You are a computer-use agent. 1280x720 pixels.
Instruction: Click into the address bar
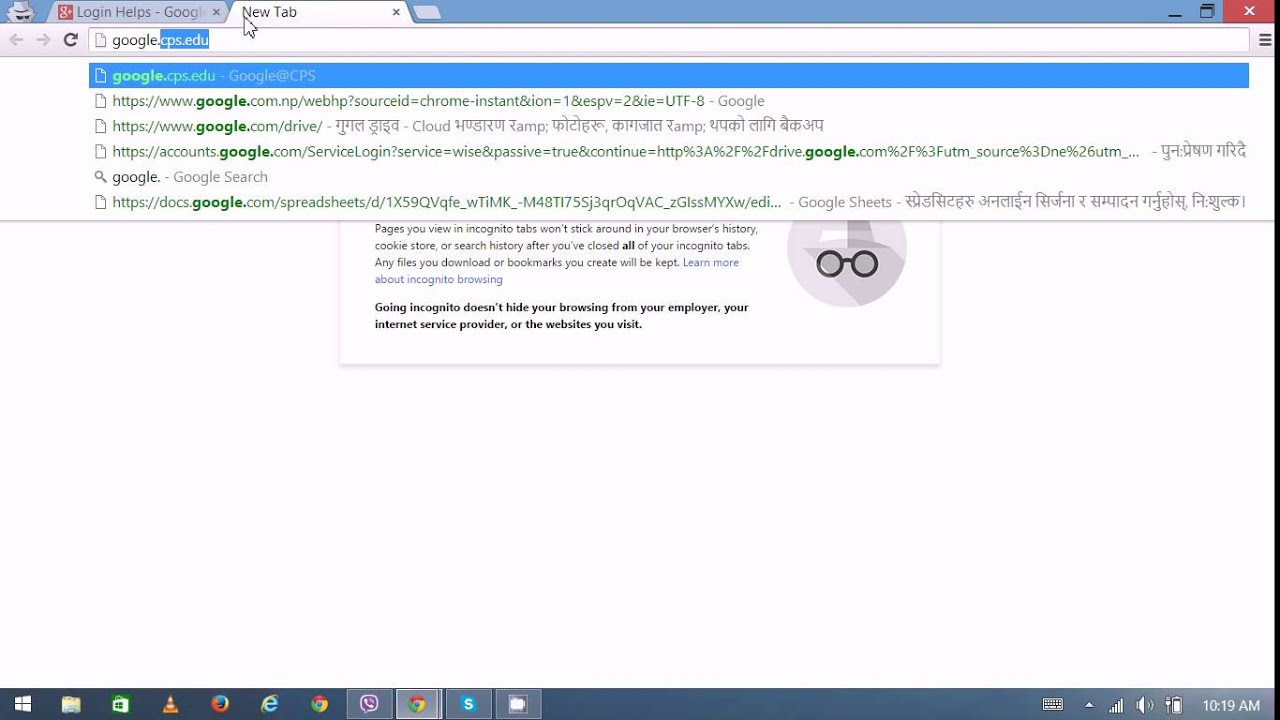(668, 40)
